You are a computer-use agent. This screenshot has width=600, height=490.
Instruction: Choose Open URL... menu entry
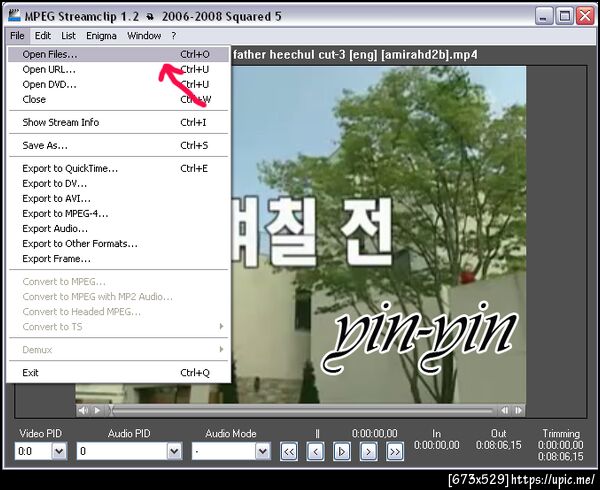click(118, 69)
